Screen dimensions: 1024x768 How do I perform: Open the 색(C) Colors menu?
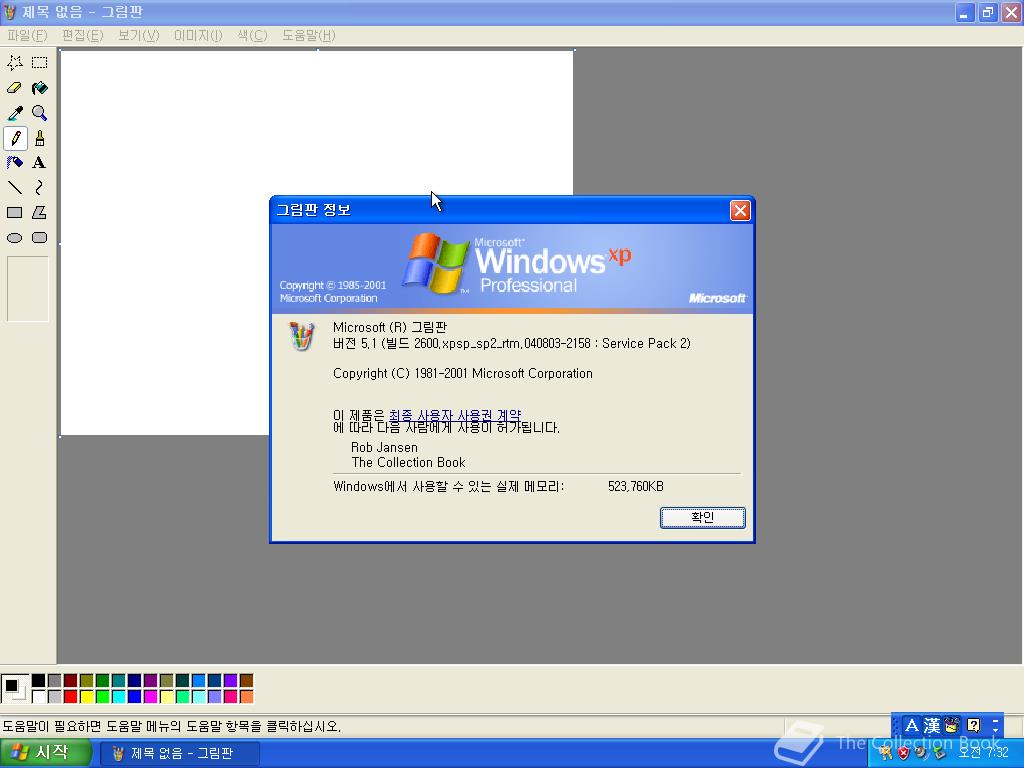(252, 35)
